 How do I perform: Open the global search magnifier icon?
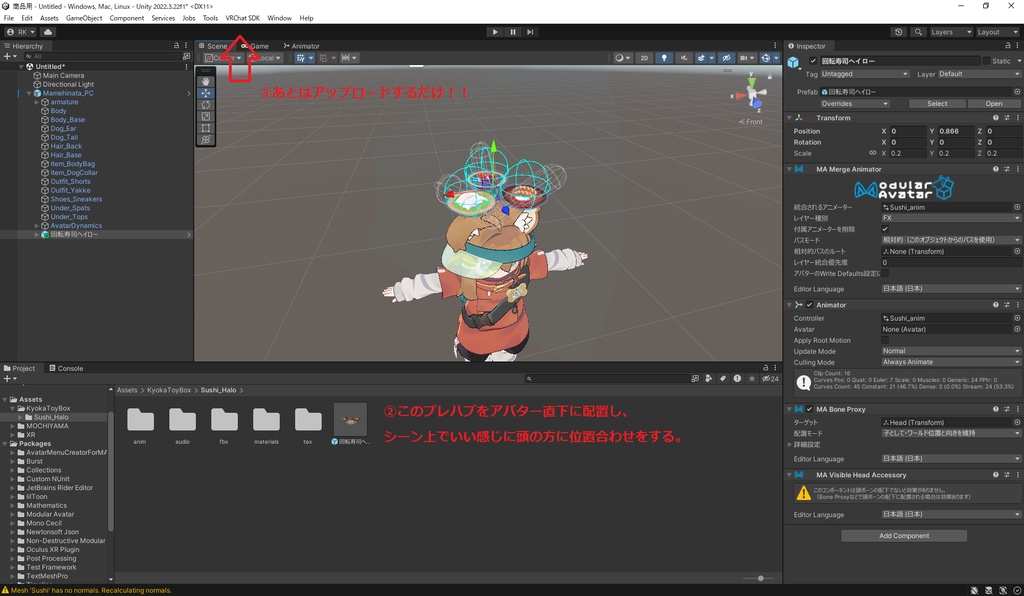[918, 32]
